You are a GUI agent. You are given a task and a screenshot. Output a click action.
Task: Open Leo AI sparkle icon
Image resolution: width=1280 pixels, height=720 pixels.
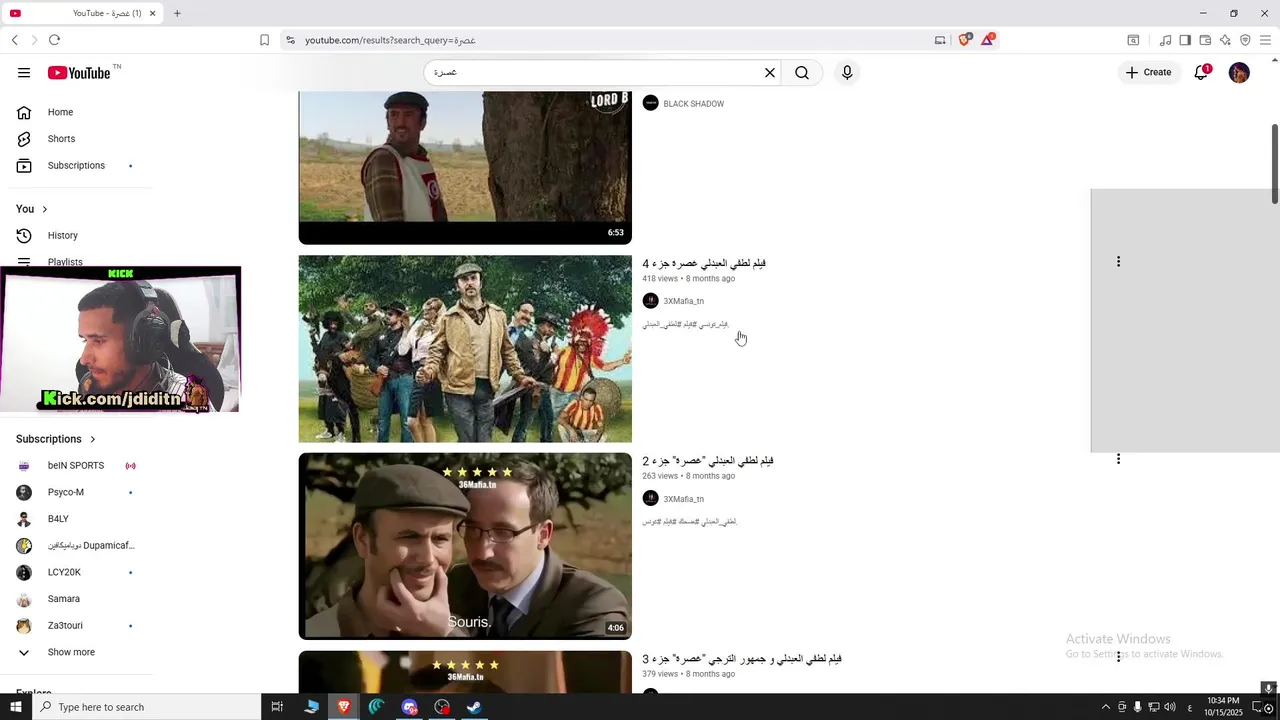[x=1225, y=40]
